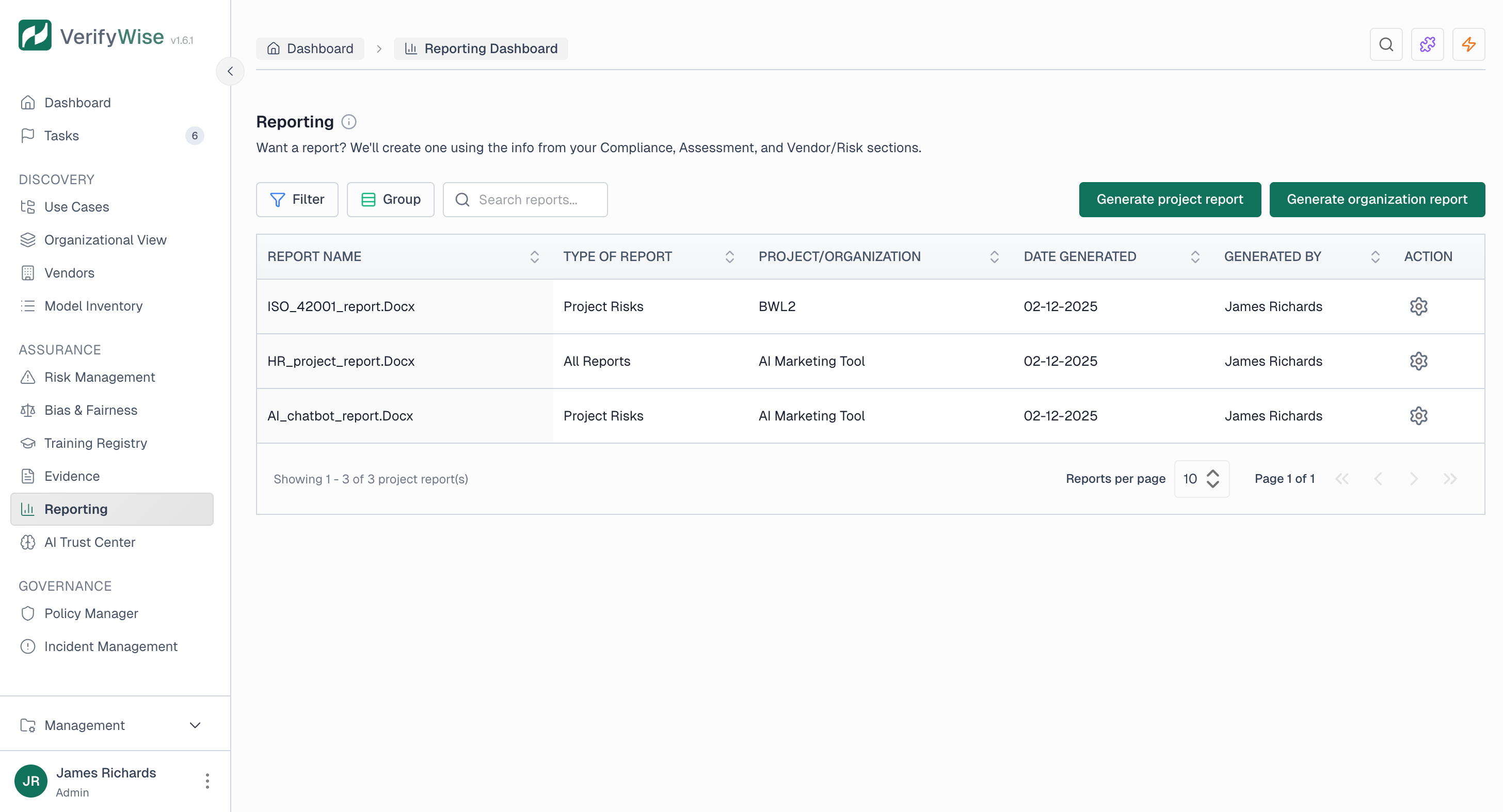Click the info icon beside Reporting heading
This screenshot has height=812, width=1503.
(x=348, y=122)
